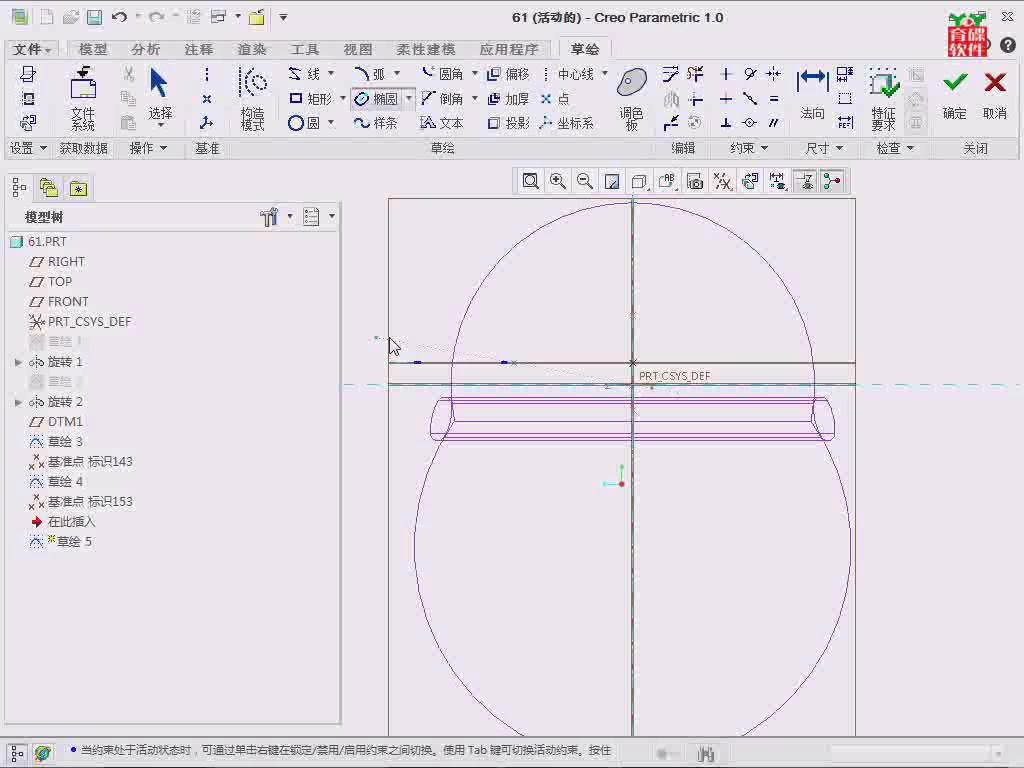Select the Text sketch tool
The image size is (1024, 768).
442,123
